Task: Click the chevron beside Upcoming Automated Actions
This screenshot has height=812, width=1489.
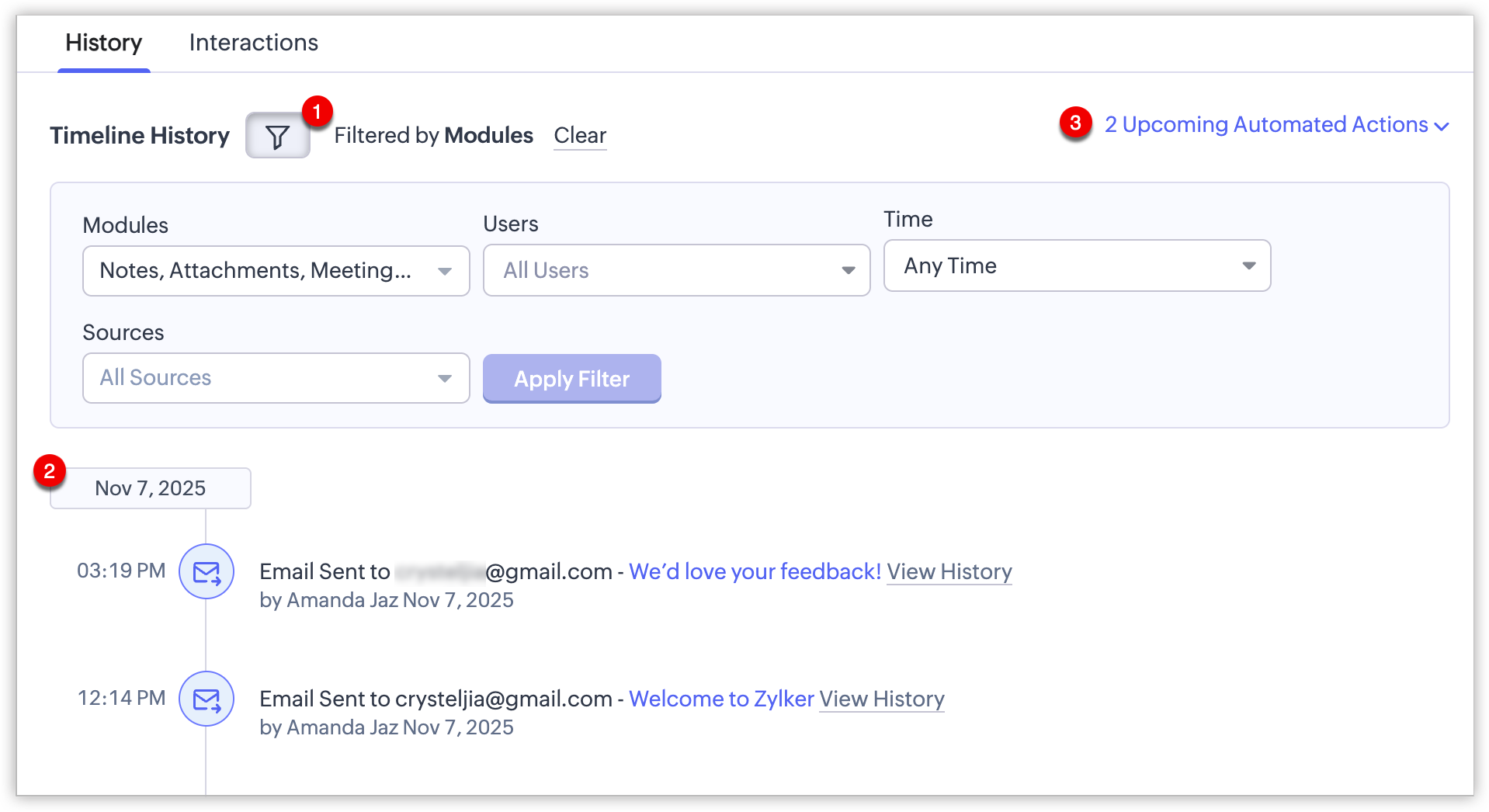Action: [1442, 127]
